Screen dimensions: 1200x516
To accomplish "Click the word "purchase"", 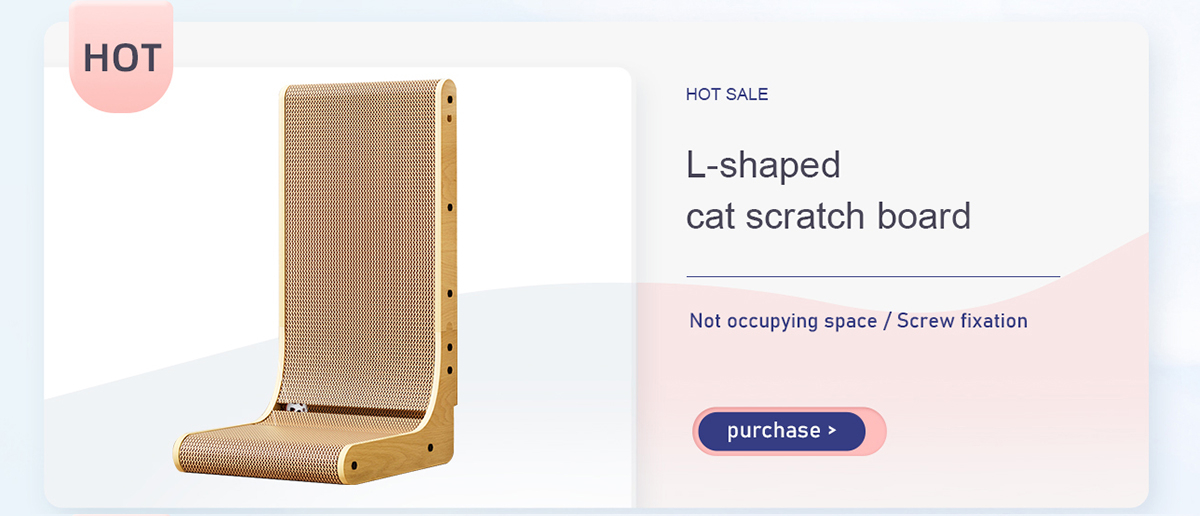I will [773, 431].
